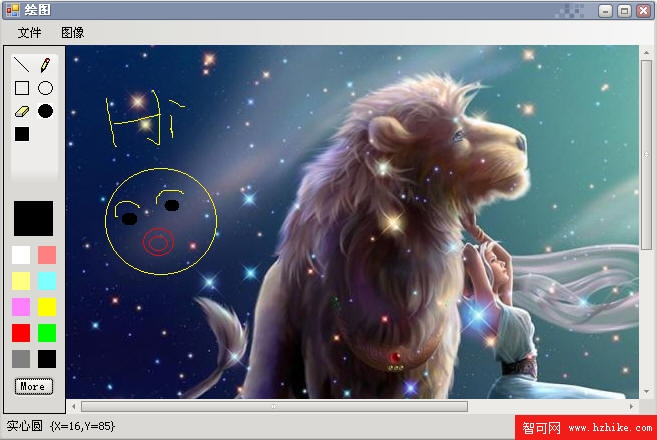Pick the magenta pink color swatch
The width and height of the screenshot is (657, 440).
(x=21, y=307)
